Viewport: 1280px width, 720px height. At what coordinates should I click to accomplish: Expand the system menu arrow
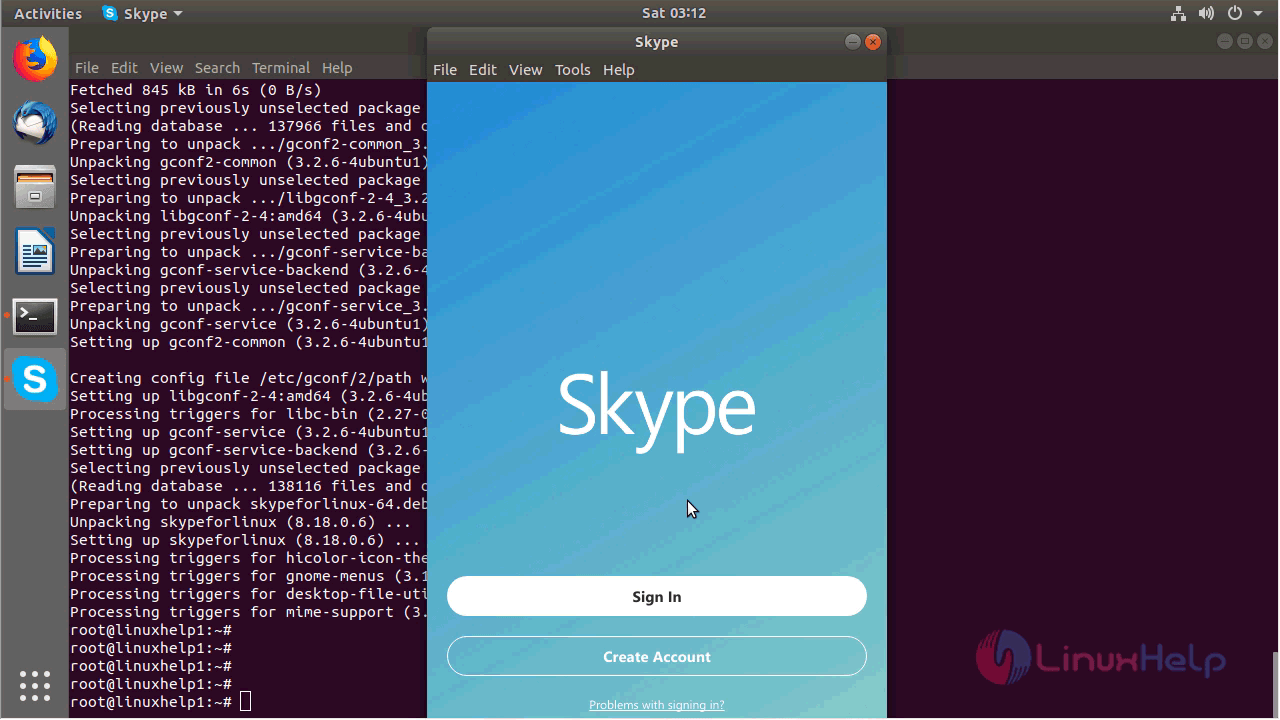(x=1258, y=14)
